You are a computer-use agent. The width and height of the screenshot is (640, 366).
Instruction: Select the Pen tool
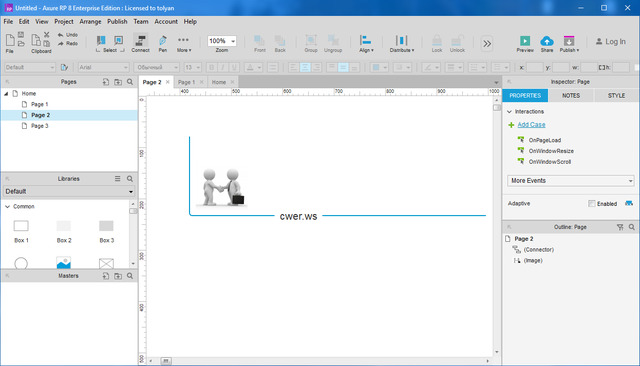pyautogui.click(x=162, y=43)
